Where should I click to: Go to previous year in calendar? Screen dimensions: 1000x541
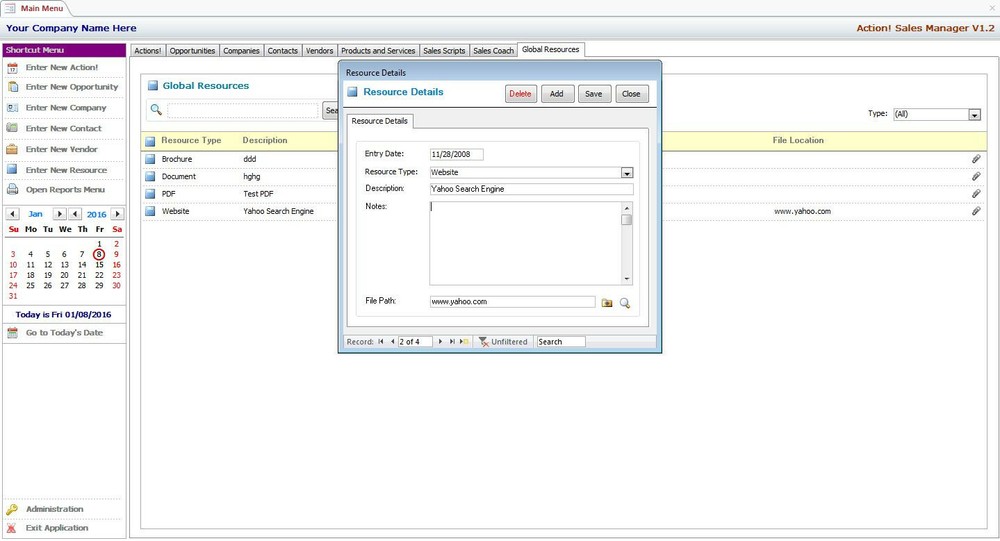coord(75,214)
